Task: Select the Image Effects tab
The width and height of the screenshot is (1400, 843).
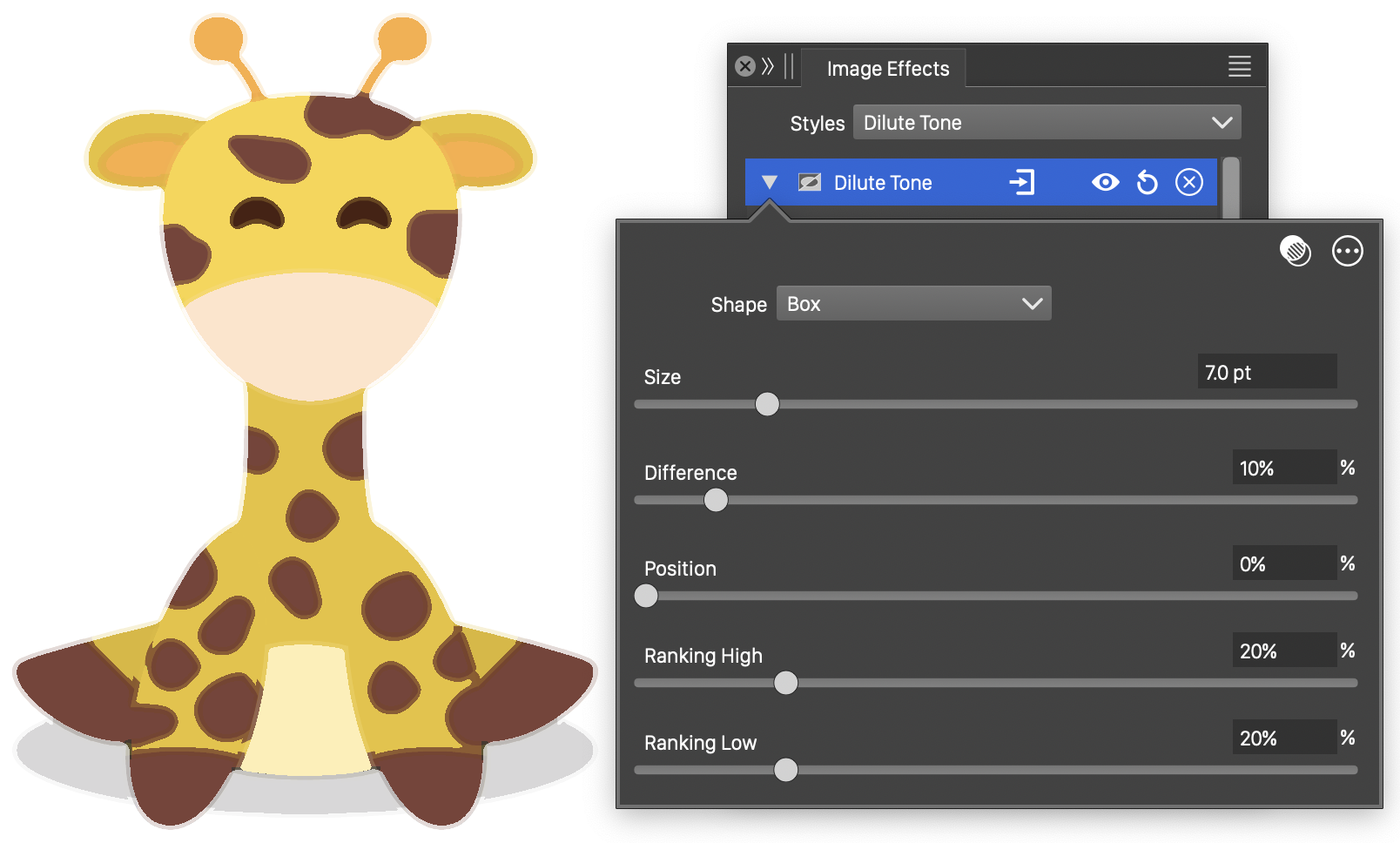Action: [x=887, y=69]
